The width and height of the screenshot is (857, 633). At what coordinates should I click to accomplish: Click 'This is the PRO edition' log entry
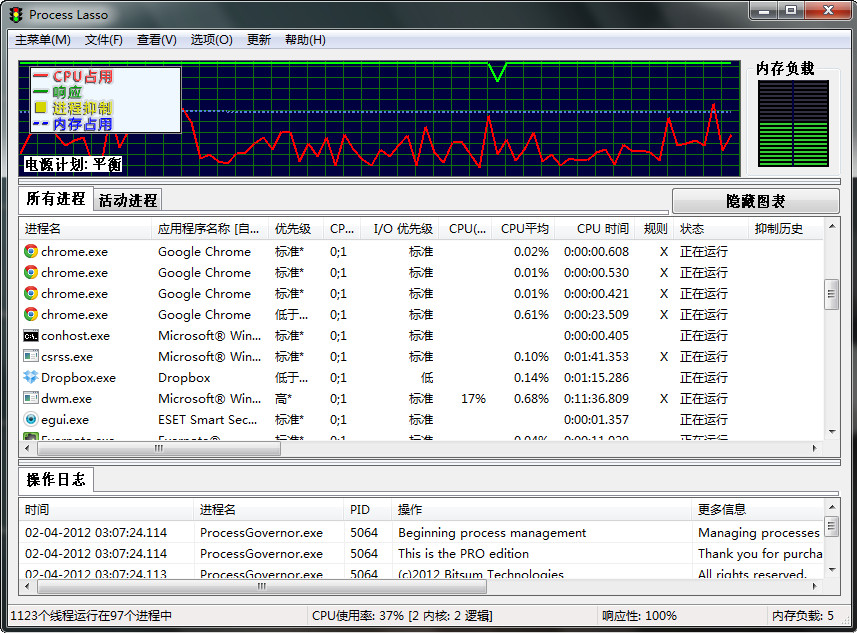coord(463,553)
